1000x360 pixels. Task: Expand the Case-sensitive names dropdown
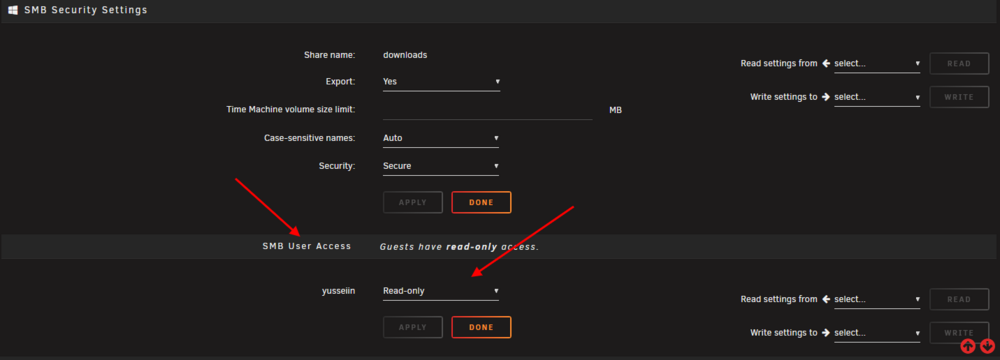(441, 138)
